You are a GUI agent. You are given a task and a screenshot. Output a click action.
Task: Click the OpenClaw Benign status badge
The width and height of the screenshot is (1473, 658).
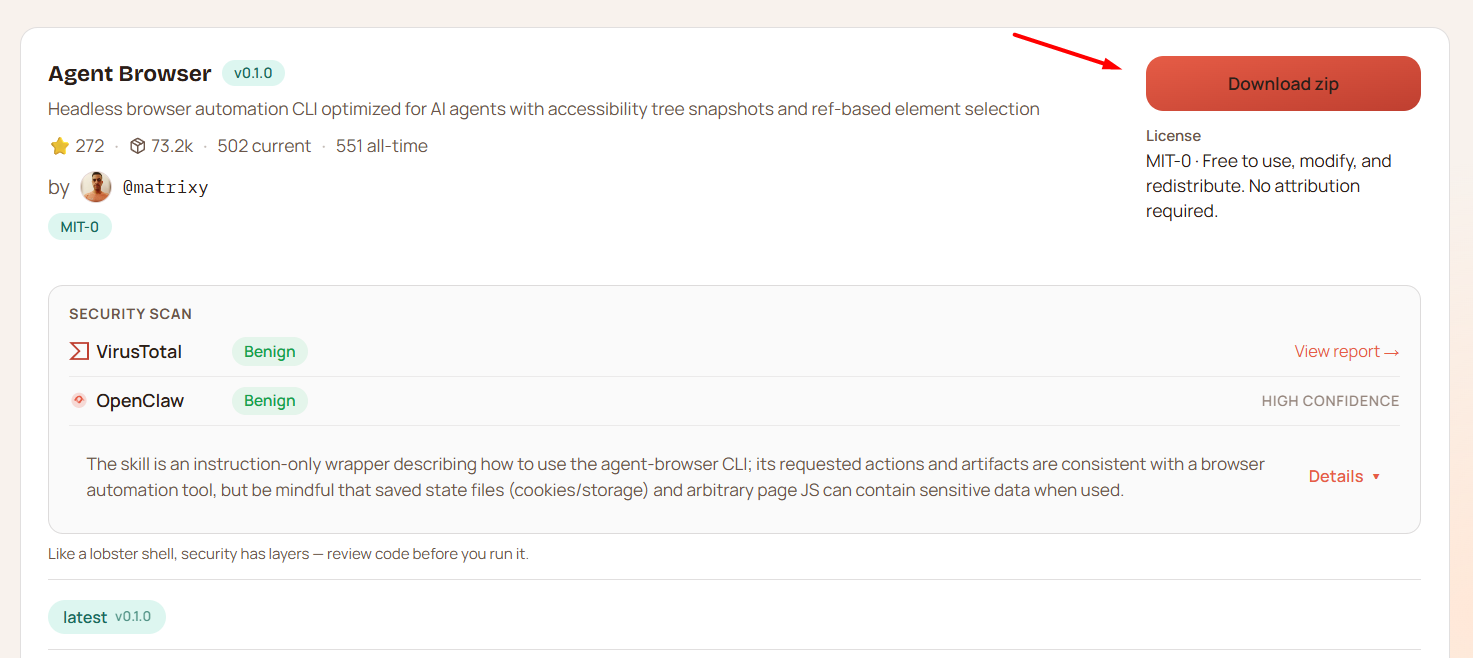[x=270, y=401]
